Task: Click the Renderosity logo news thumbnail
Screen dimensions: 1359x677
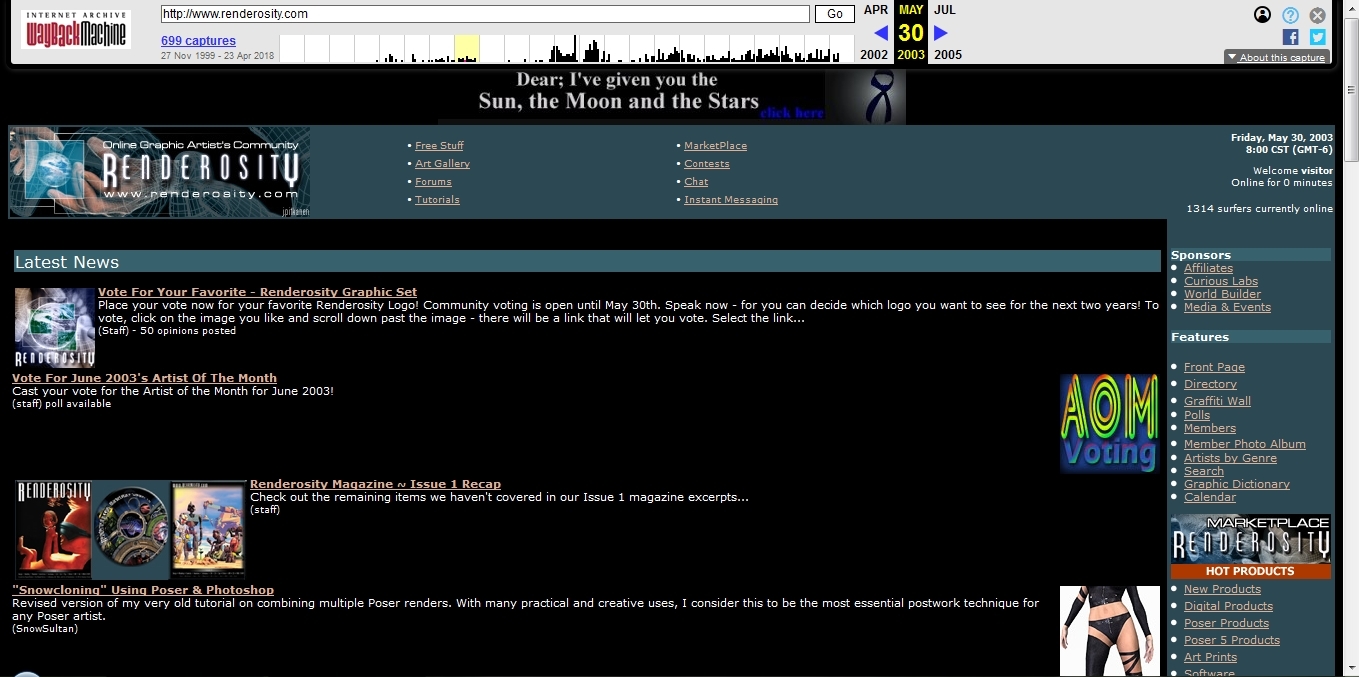Action: (55, 328)
